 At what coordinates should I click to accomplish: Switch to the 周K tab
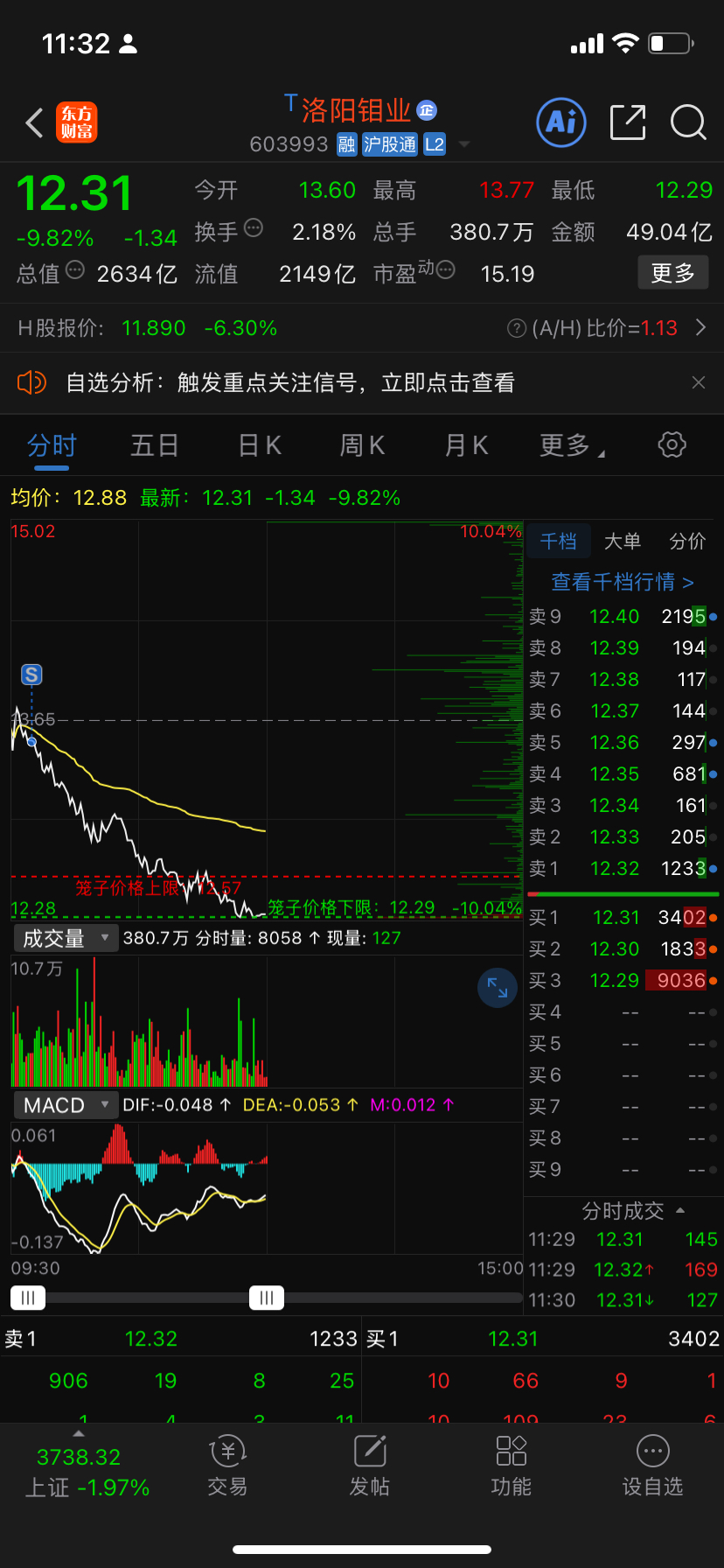tap(363, 445)
